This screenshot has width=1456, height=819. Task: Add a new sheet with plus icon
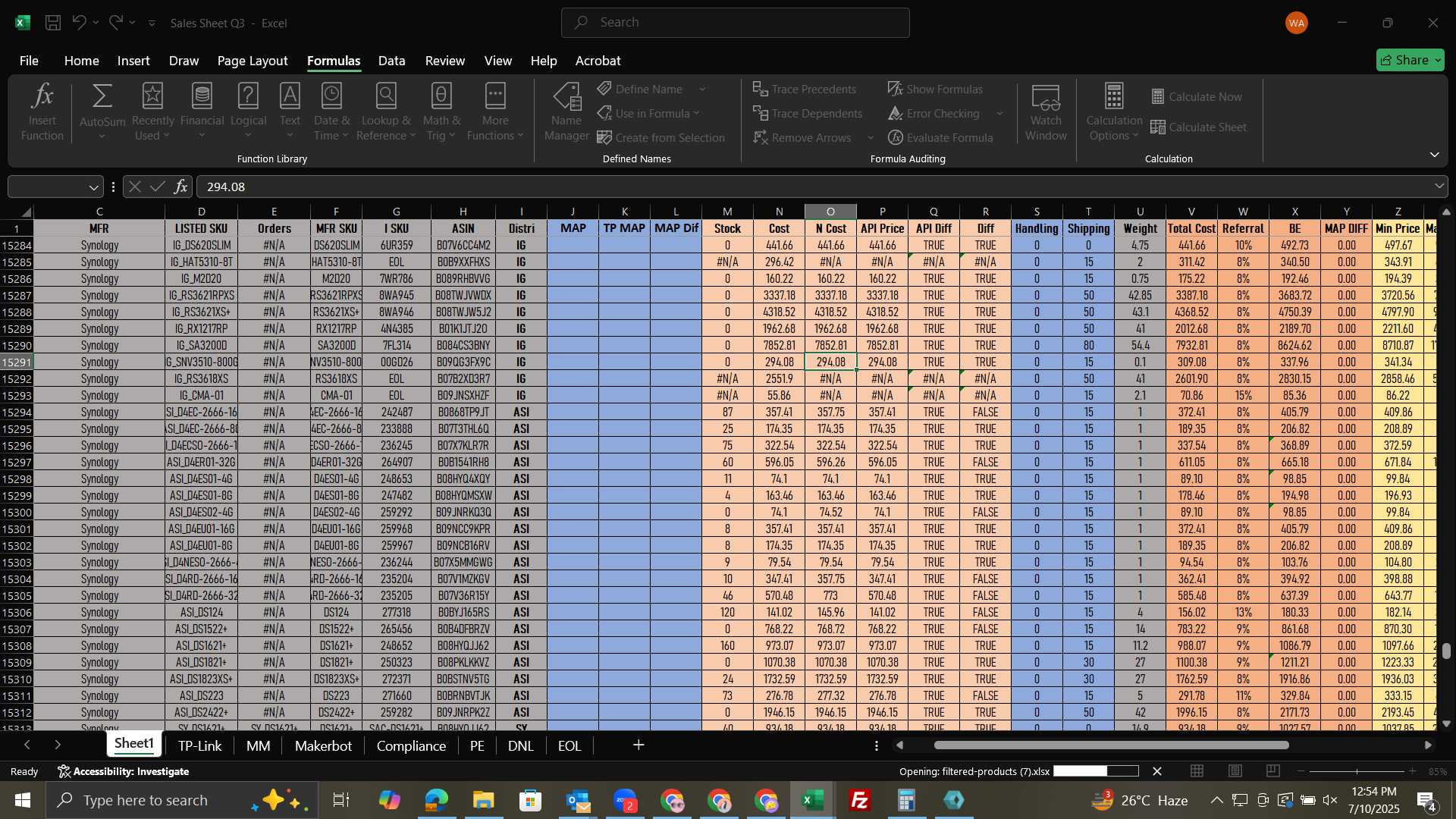click(x=639, y=745)
